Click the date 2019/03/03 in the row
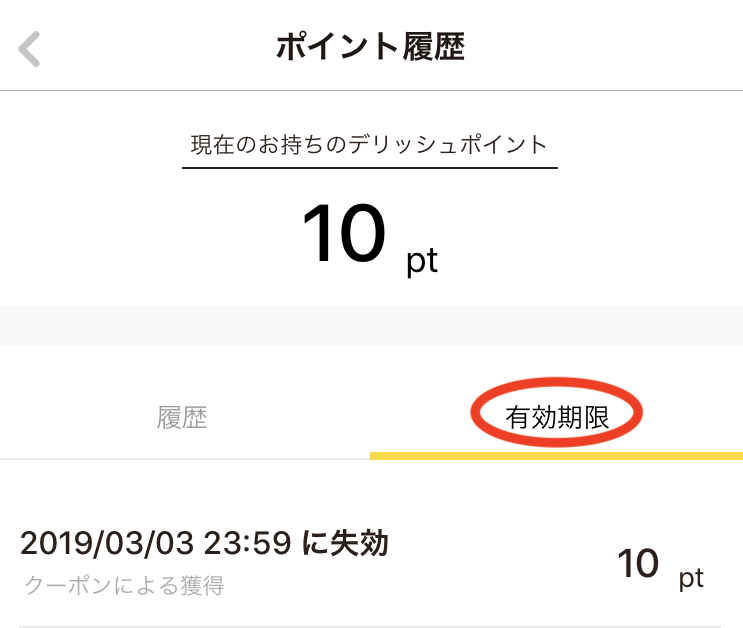This screenshot has width=743, height=628. click(107, 543)
